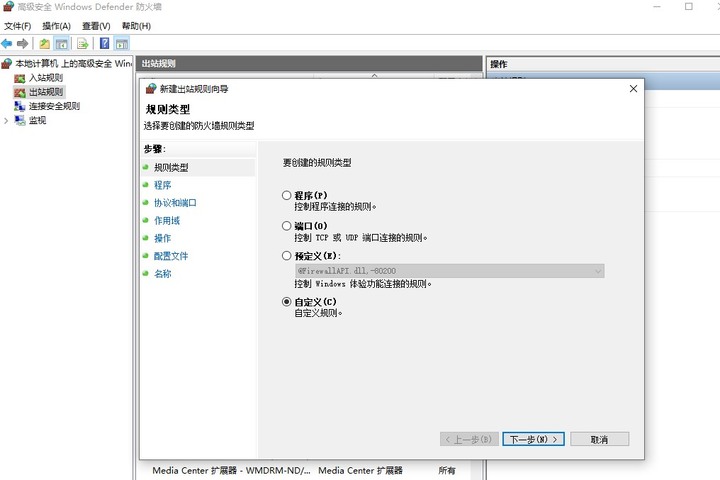
Task: Select the 端口(O) radio button
Action: coord(287,226)
